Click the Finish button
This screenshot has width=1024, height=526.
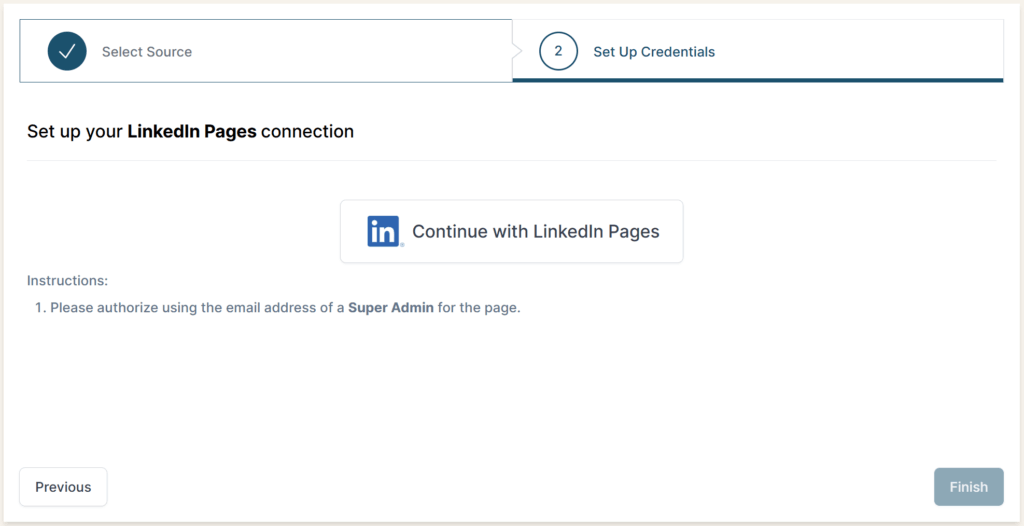(x=968, y=487)
